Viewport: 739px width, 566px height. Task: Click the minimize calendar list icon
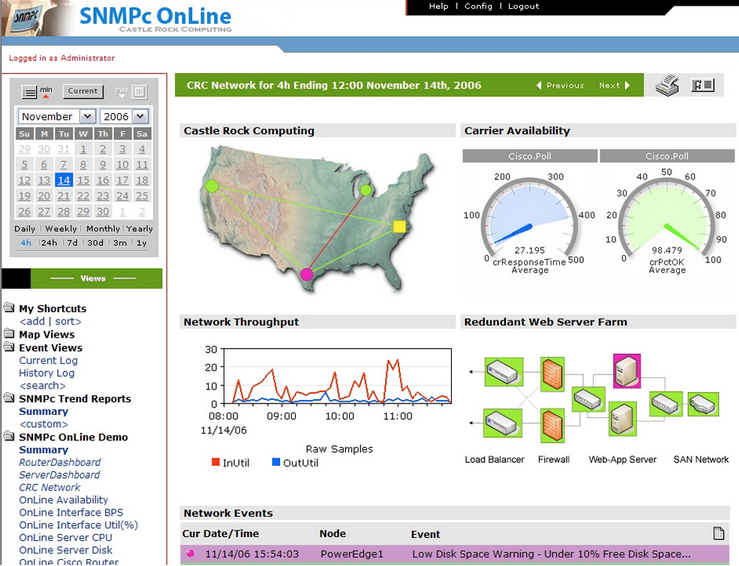tap(29, 92)
